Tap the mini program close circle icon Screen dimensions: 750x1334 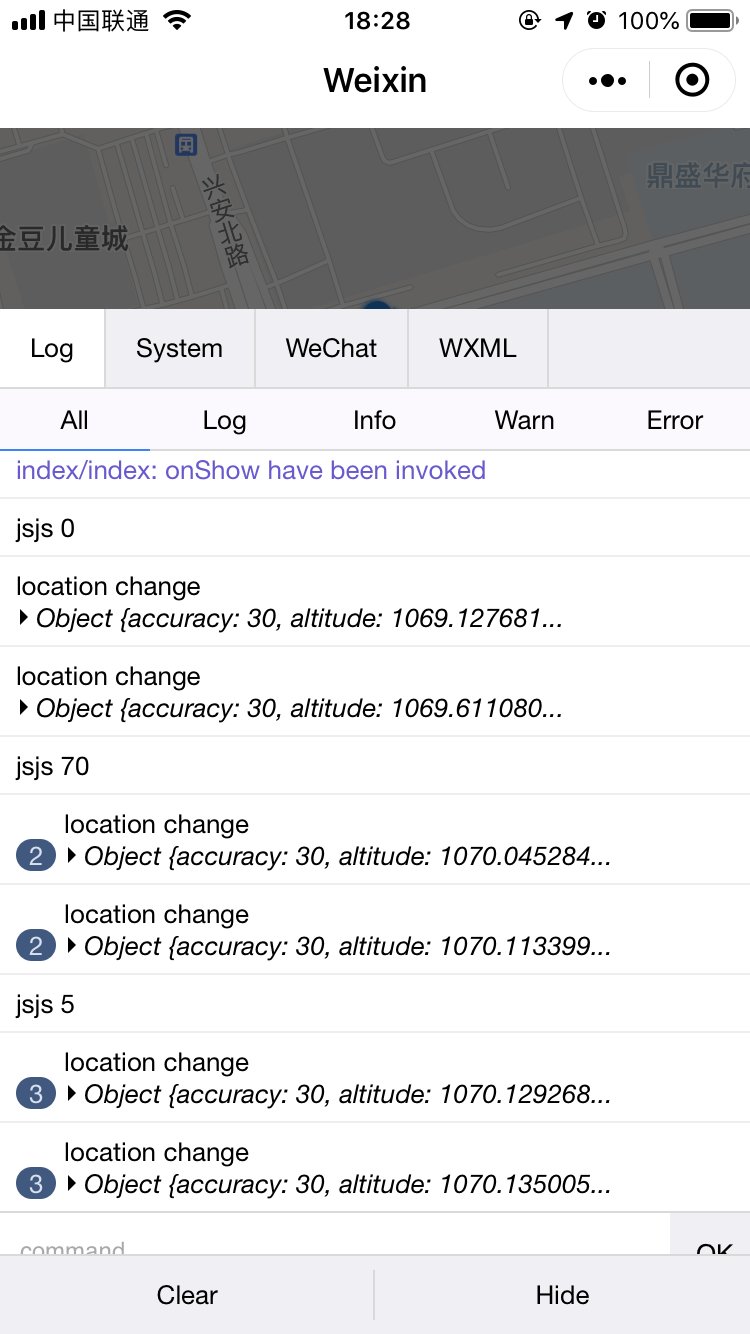click(x=692, y=80)
